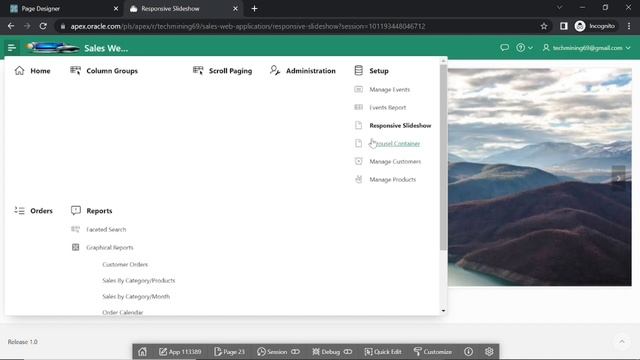Image resolution: width=640 pixels, height=360 pixels.
Task: Open Graphical Reports entry
Action: pyautogui.click(x=109, y=247)
